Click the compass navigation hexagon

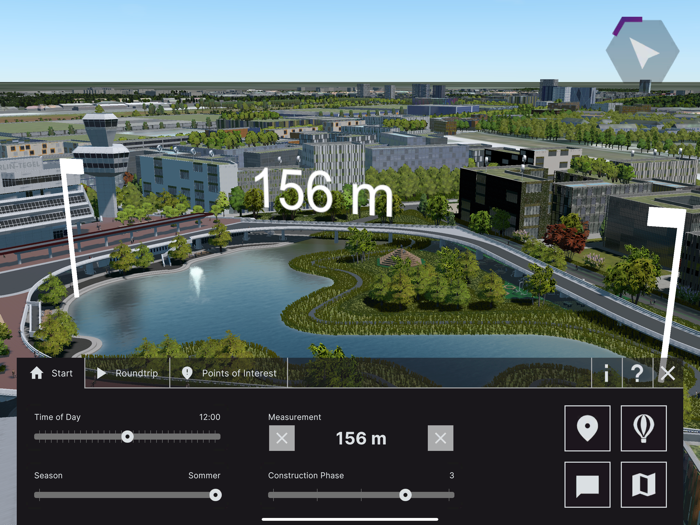tap(642, 51)
